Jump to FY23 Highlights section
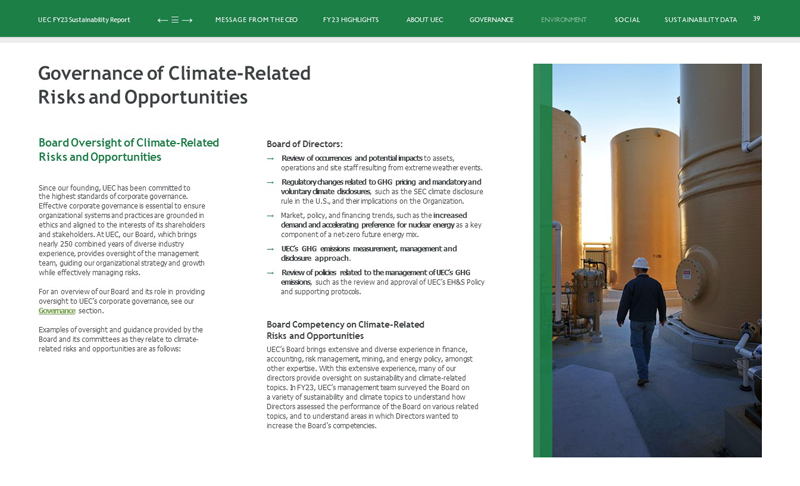This screenshot has height=486, width=800. 350,20
